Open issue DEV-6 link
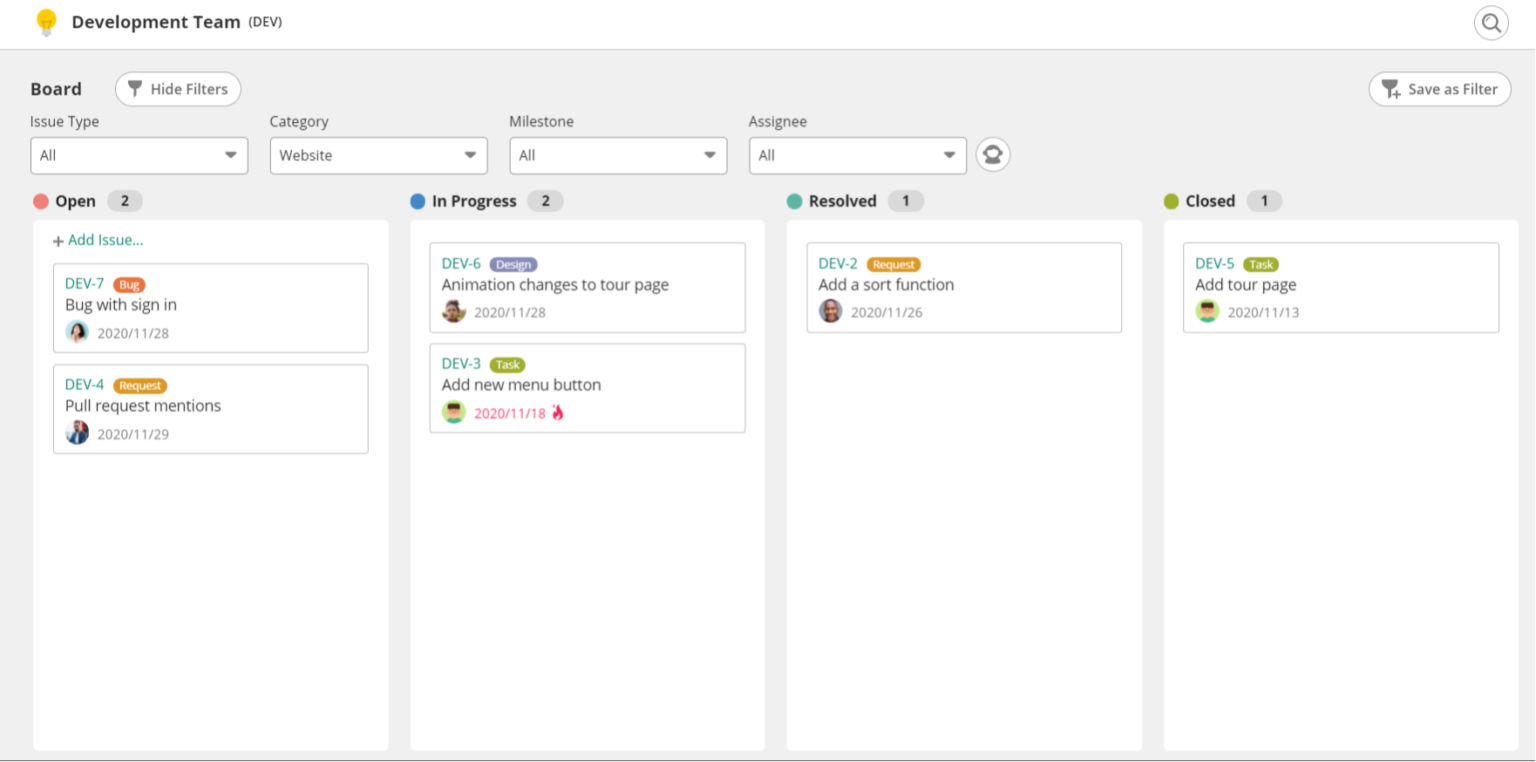This screenshot has width=1536, height=762. pos(461,264)
